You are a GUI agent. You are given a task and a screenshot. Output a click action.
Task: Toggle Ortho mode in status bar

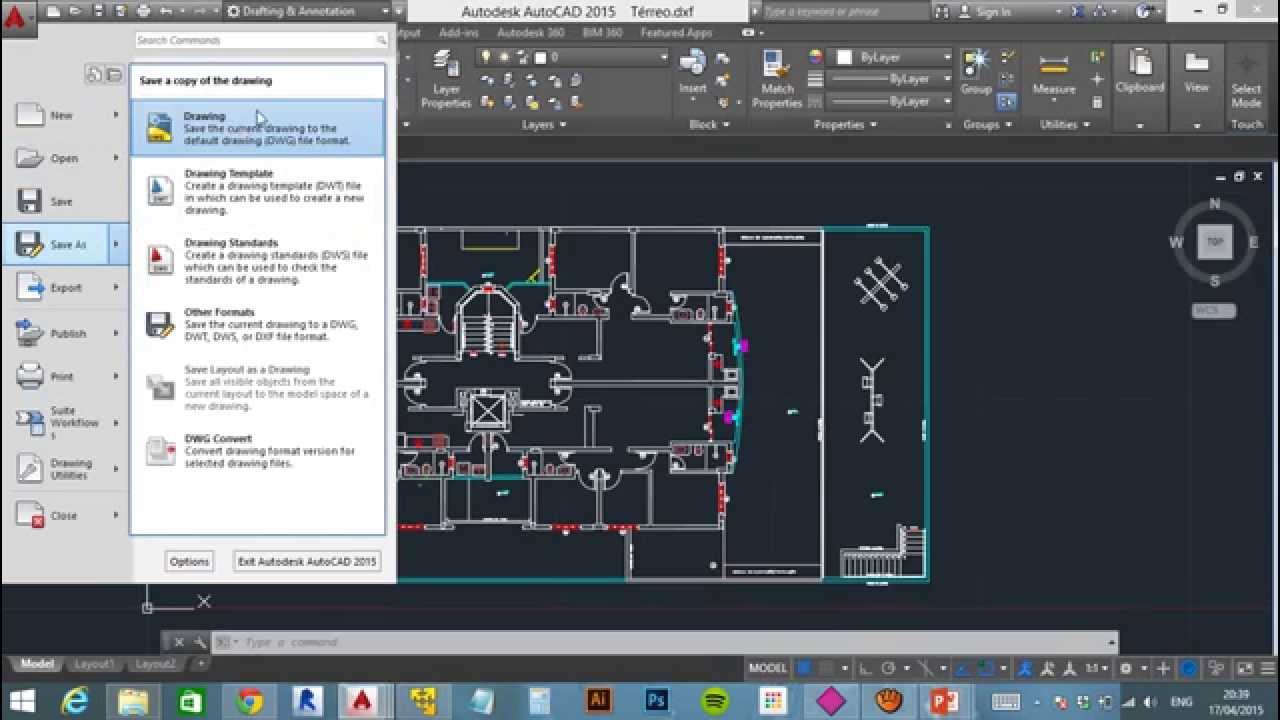click(864, 668)
